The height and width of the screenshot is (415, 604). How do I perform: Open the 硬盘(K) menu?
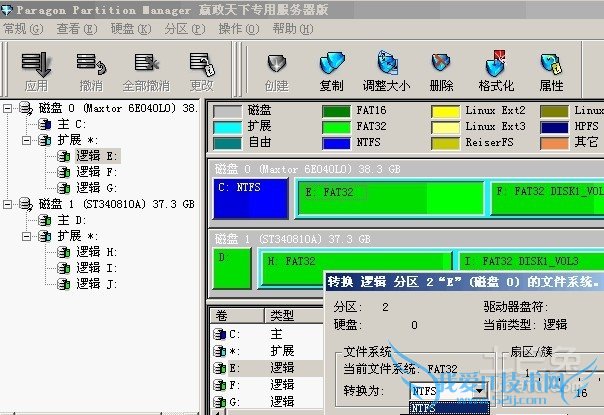tap(131, 29)
